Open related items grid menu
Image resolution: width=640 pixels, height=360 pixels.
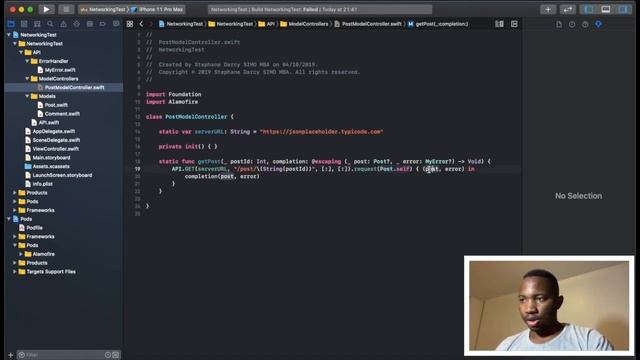130,24
